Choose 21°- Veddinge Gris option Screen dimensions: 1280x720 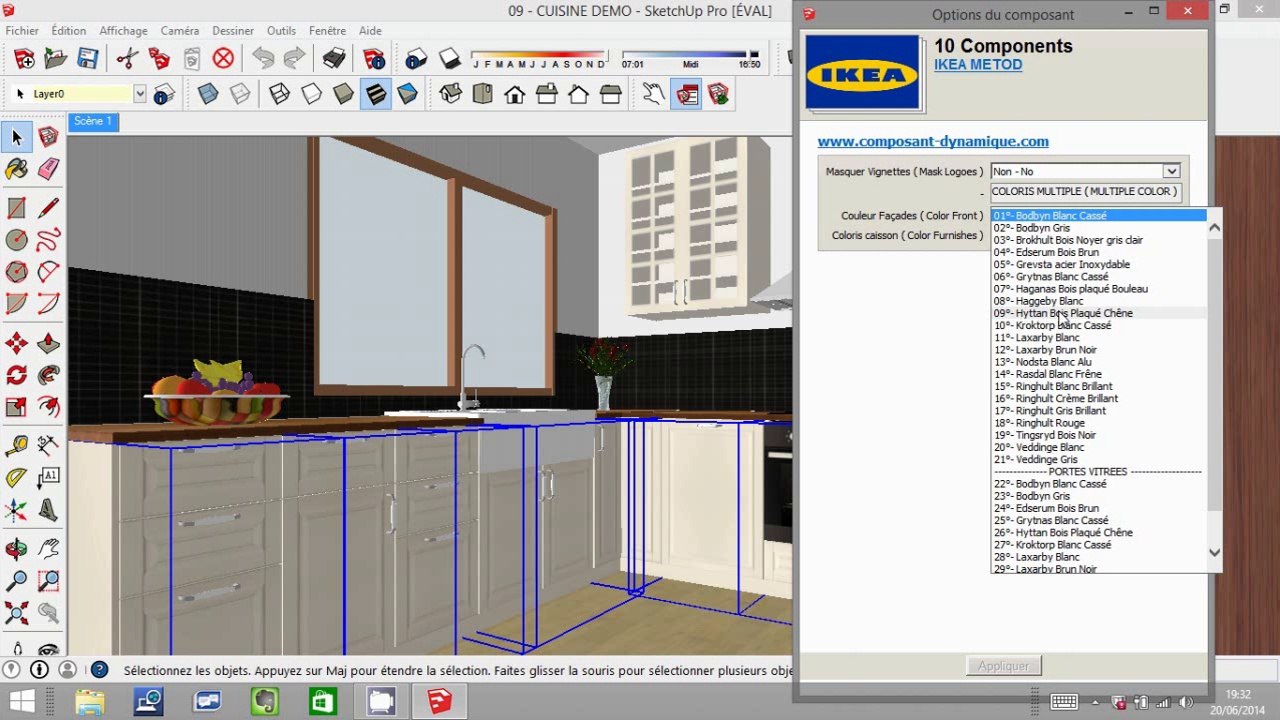tap(1036, 459)
